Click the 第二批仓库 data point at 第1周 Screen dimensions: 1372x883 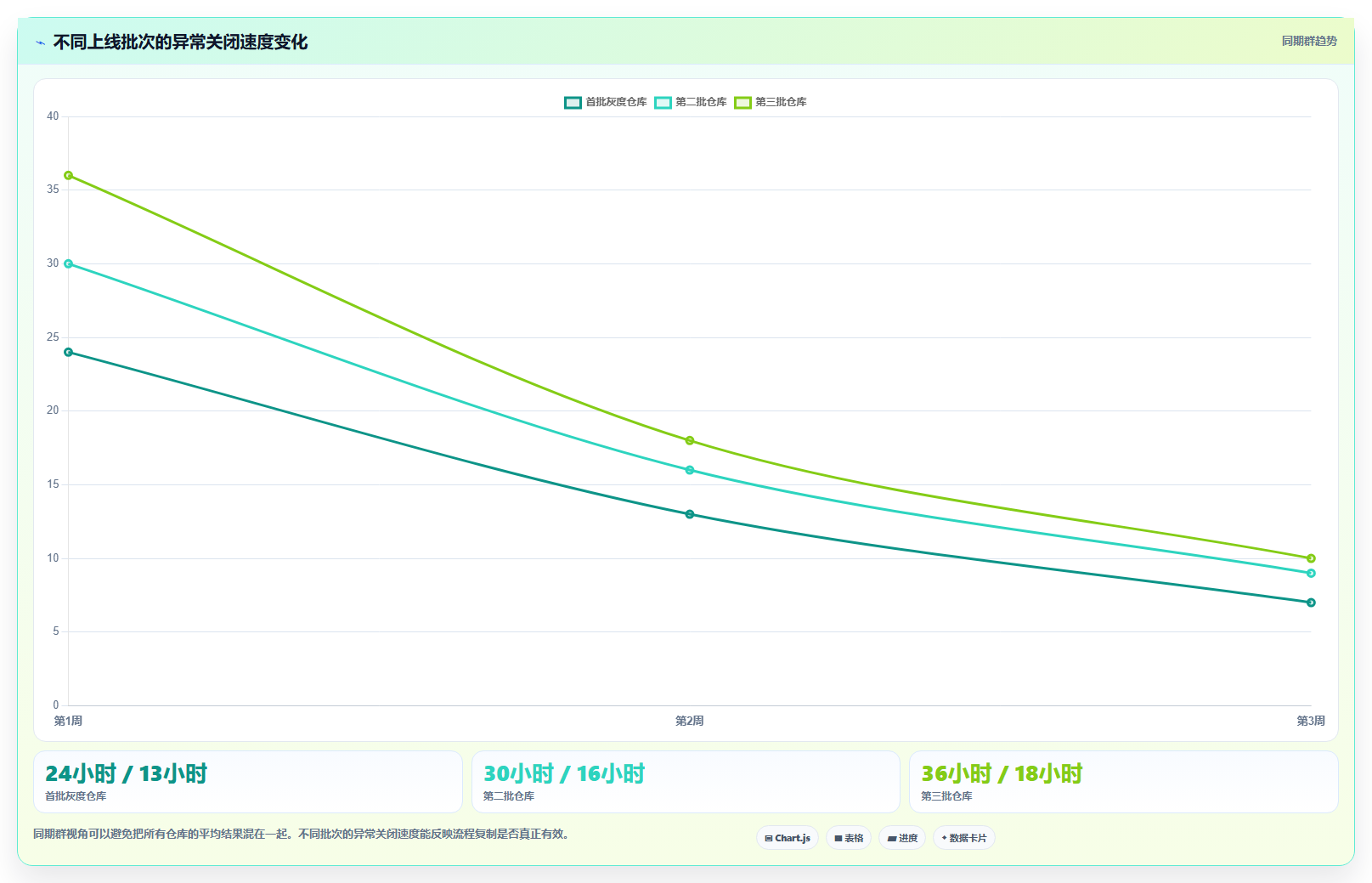(69, 263)
